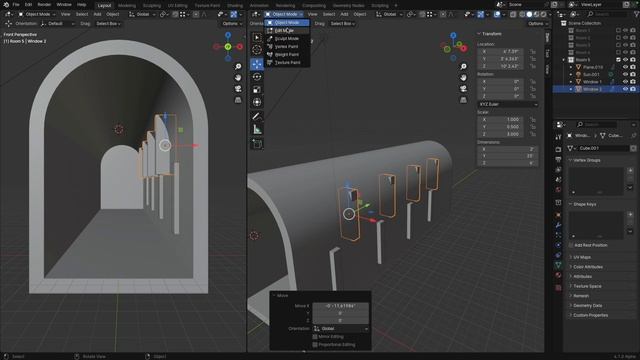The width and height of the screenshot is (640, 360).
Task: Choose Weight Paint from mode menu
Action: (287, 54)
